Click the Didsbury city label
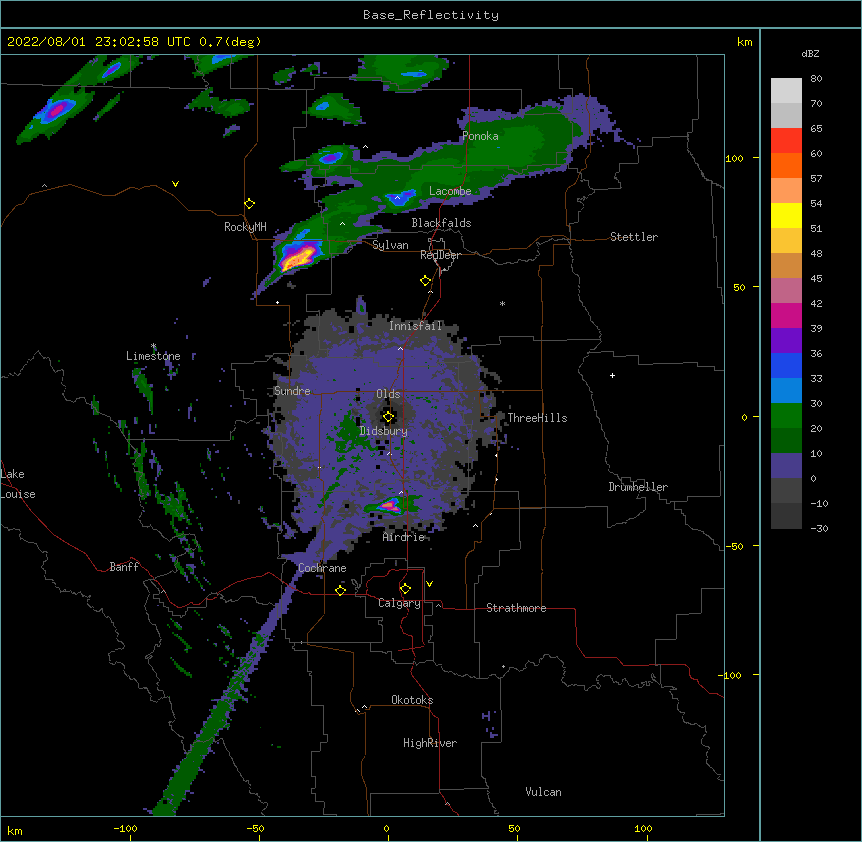 click(384, 431)
